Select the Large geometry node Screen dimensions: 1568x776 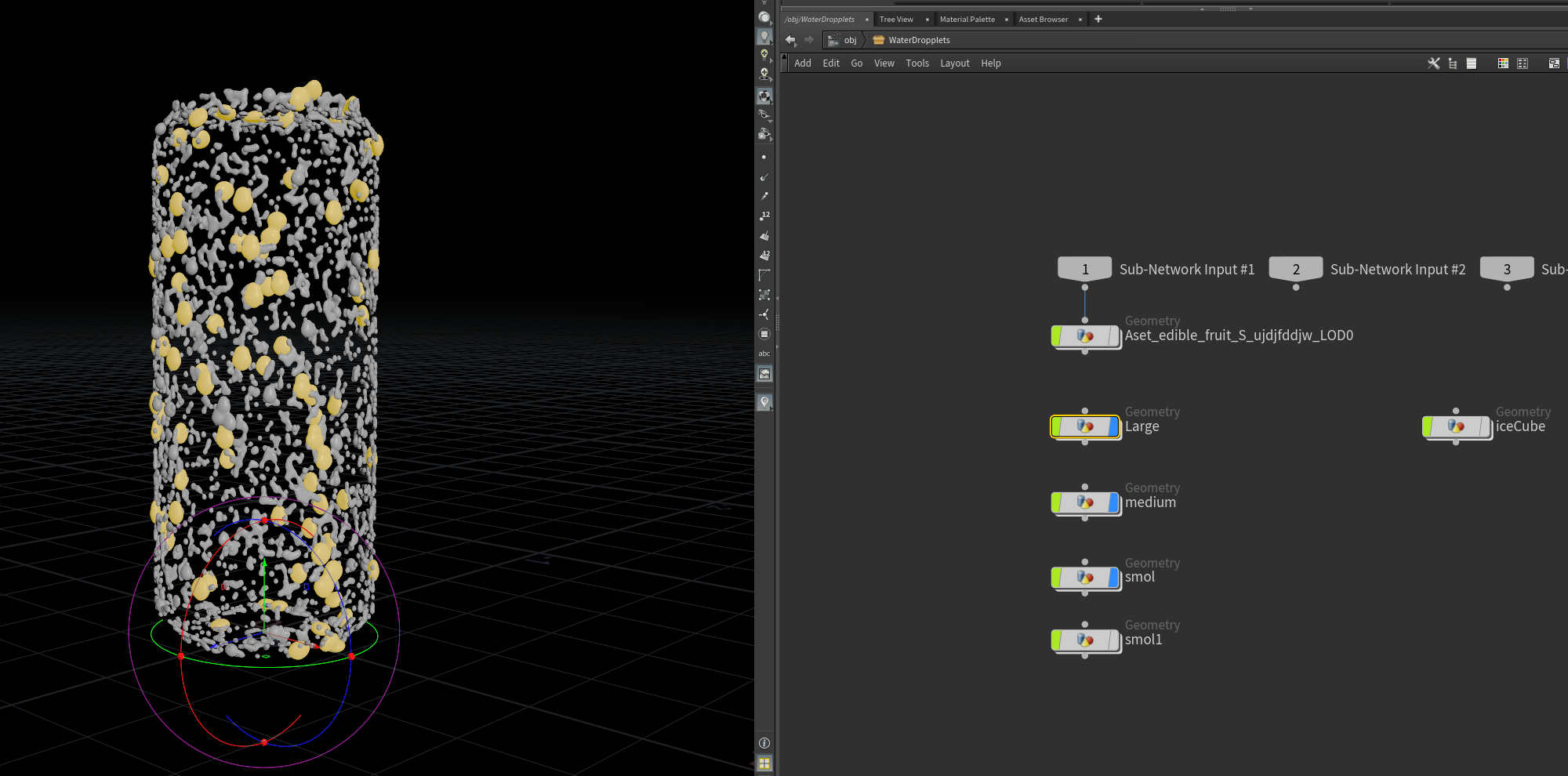pyautogui.click(x=1086, y=426)
